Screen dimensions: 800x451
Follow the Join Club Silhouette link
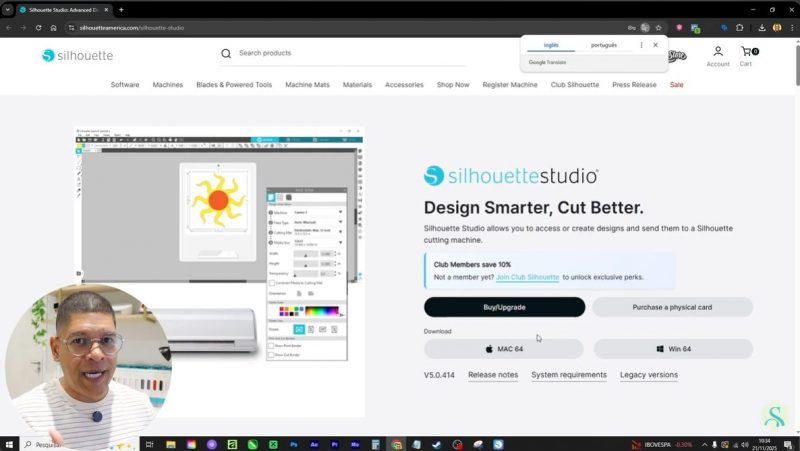[x=528, y=277]
